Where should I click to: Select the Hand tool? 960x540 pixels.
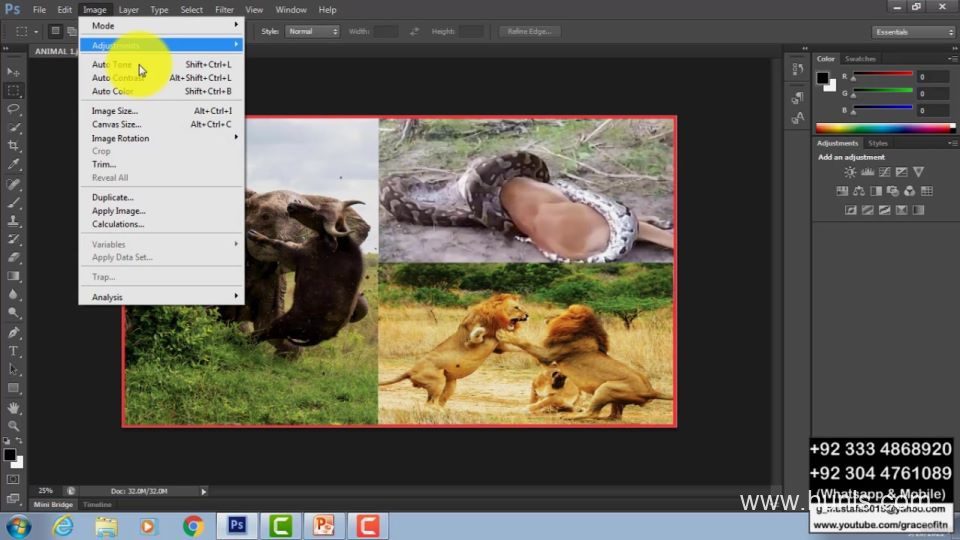click(13, 408)
